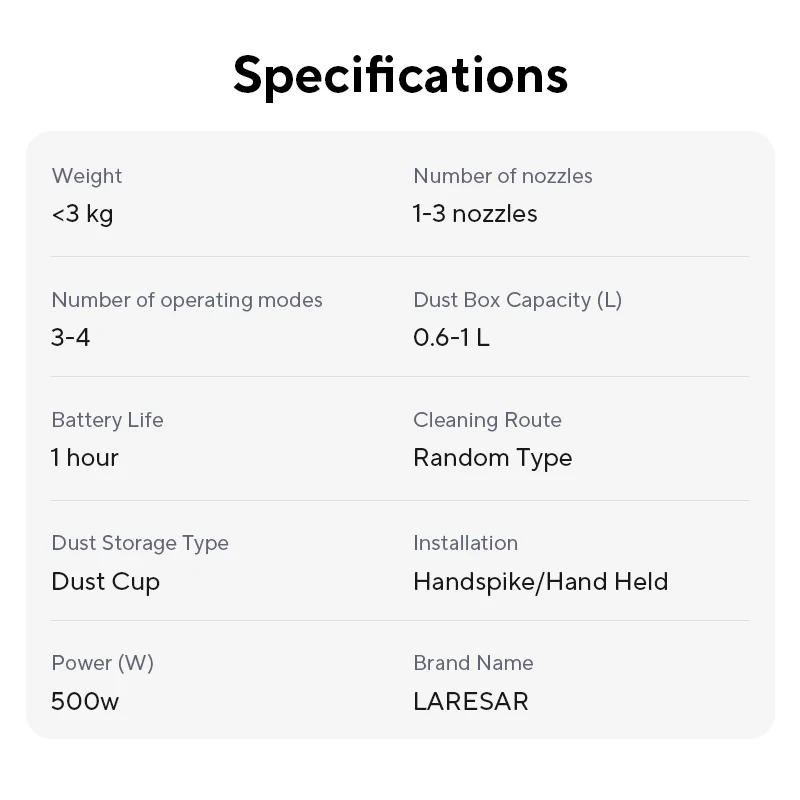Image resolution: width=800 pixels, height=800 pixels.
Task: Click the "Handspike/Hand Held" value
Action: click(x=540, y=582)
